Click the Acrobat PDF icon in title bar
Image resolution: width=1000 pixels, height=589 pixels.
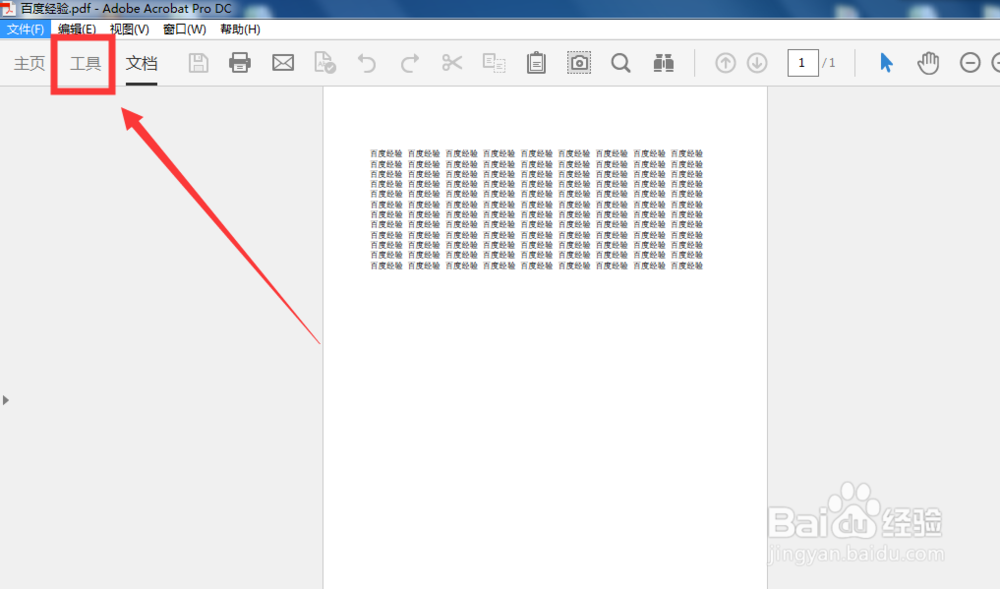click(8, 8)
